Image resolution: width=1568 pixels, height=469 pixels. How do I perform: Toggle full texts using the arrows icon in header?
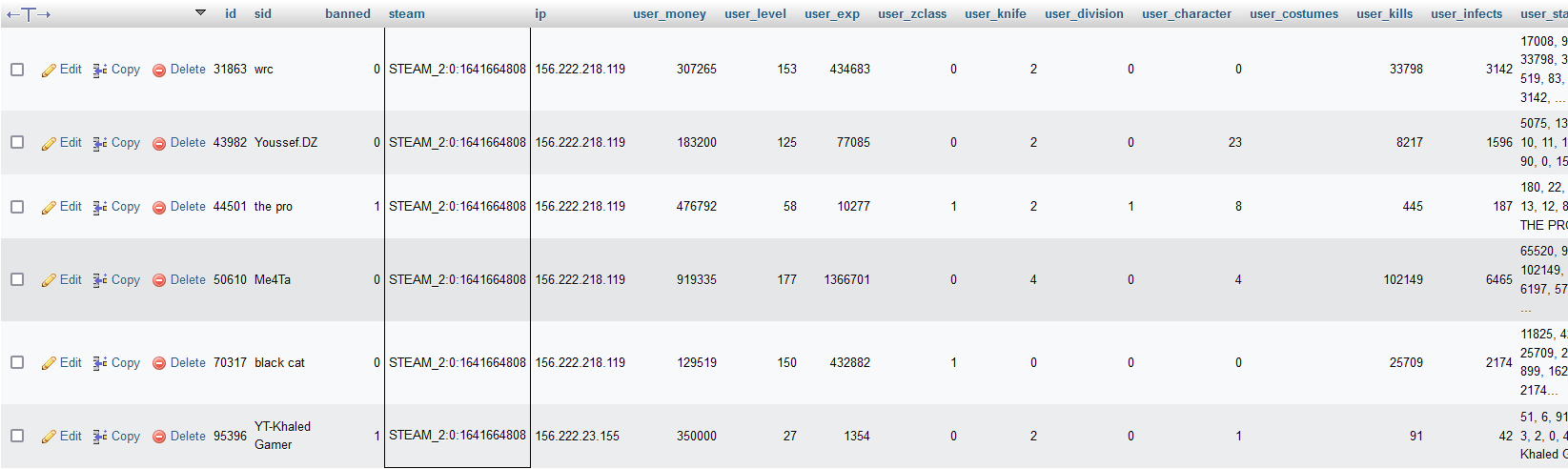[x=29, y=14]
